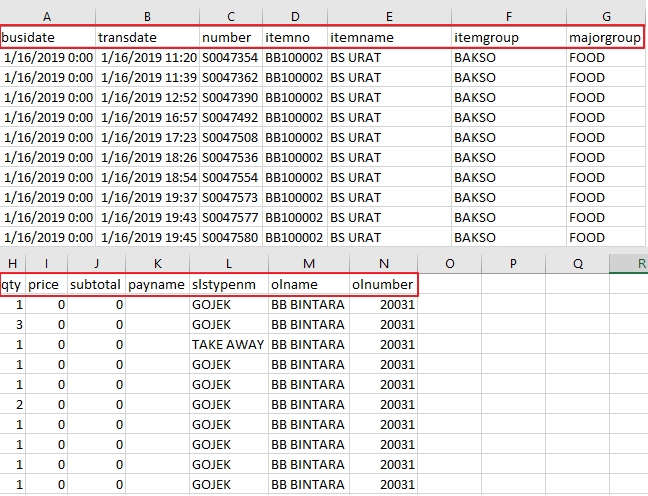Select the olnumber header cell

(x=383, y=285)
